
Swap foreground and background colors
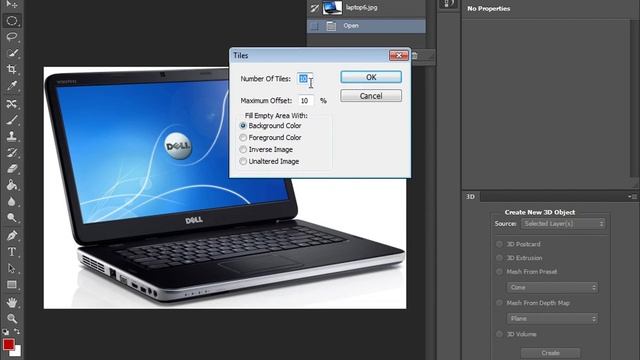17,331
